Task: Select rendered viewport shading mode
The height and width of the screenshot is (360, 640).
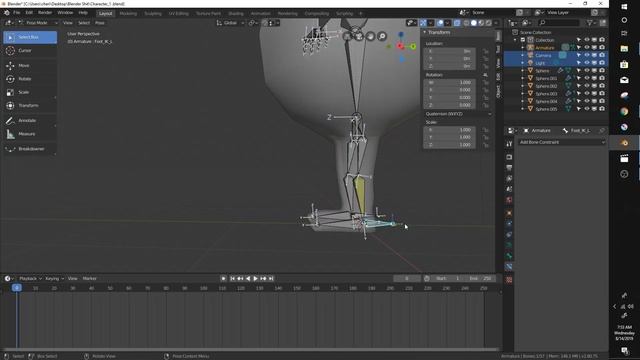Action: coord(489,23)
